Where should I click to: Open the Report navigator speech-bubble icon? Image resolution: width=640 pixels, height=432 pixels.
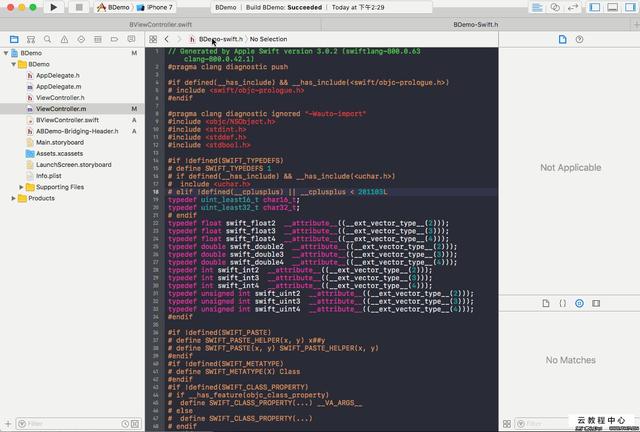click(x=131, y=39)
